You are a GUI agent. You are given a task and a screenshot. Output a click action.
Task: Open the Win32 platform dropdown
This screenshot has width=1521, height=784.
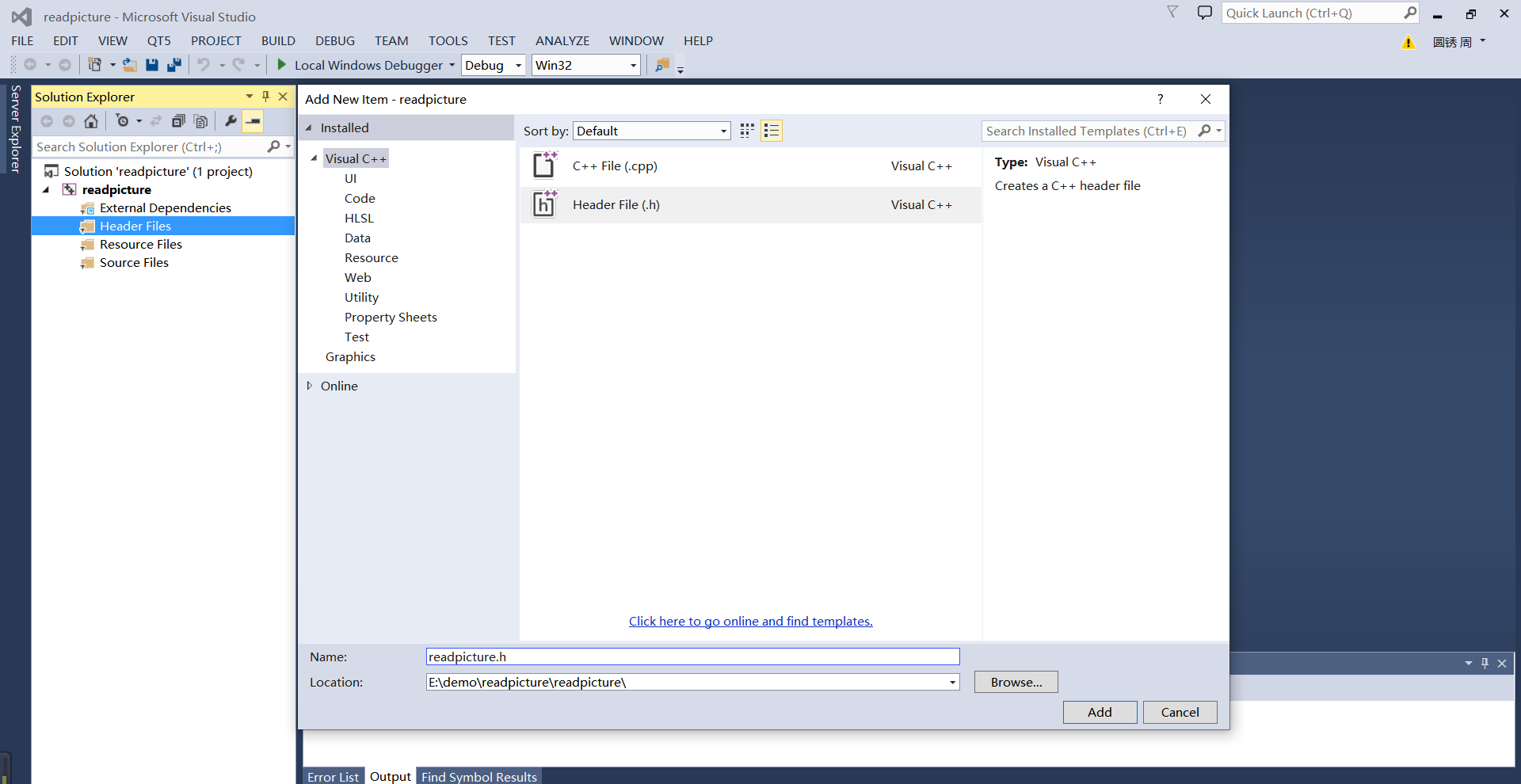(x=586, y=65)
